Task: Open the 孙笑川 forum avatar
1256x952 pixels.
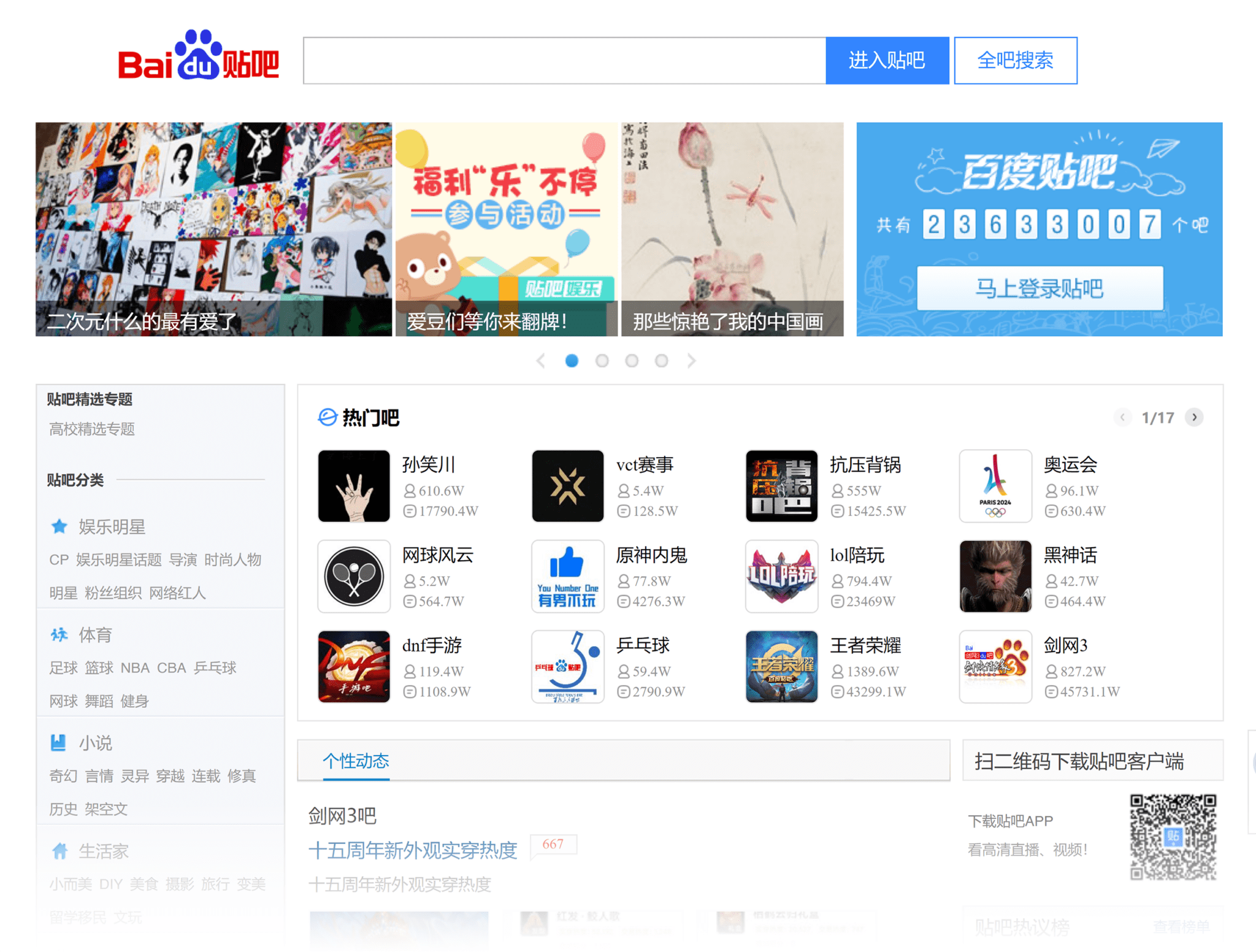Action: [x=354, y=486]
